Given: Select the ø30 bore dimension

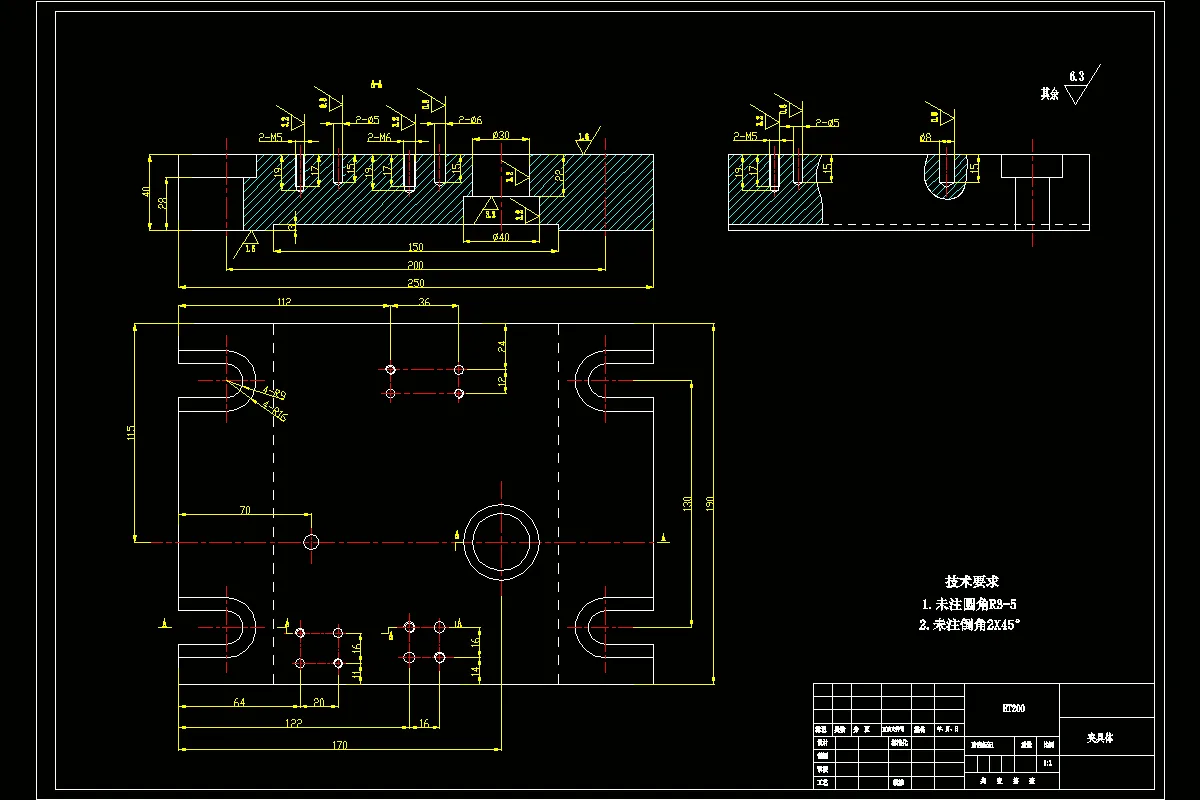Looking at the screenshot, I should [x=501, y=135].
